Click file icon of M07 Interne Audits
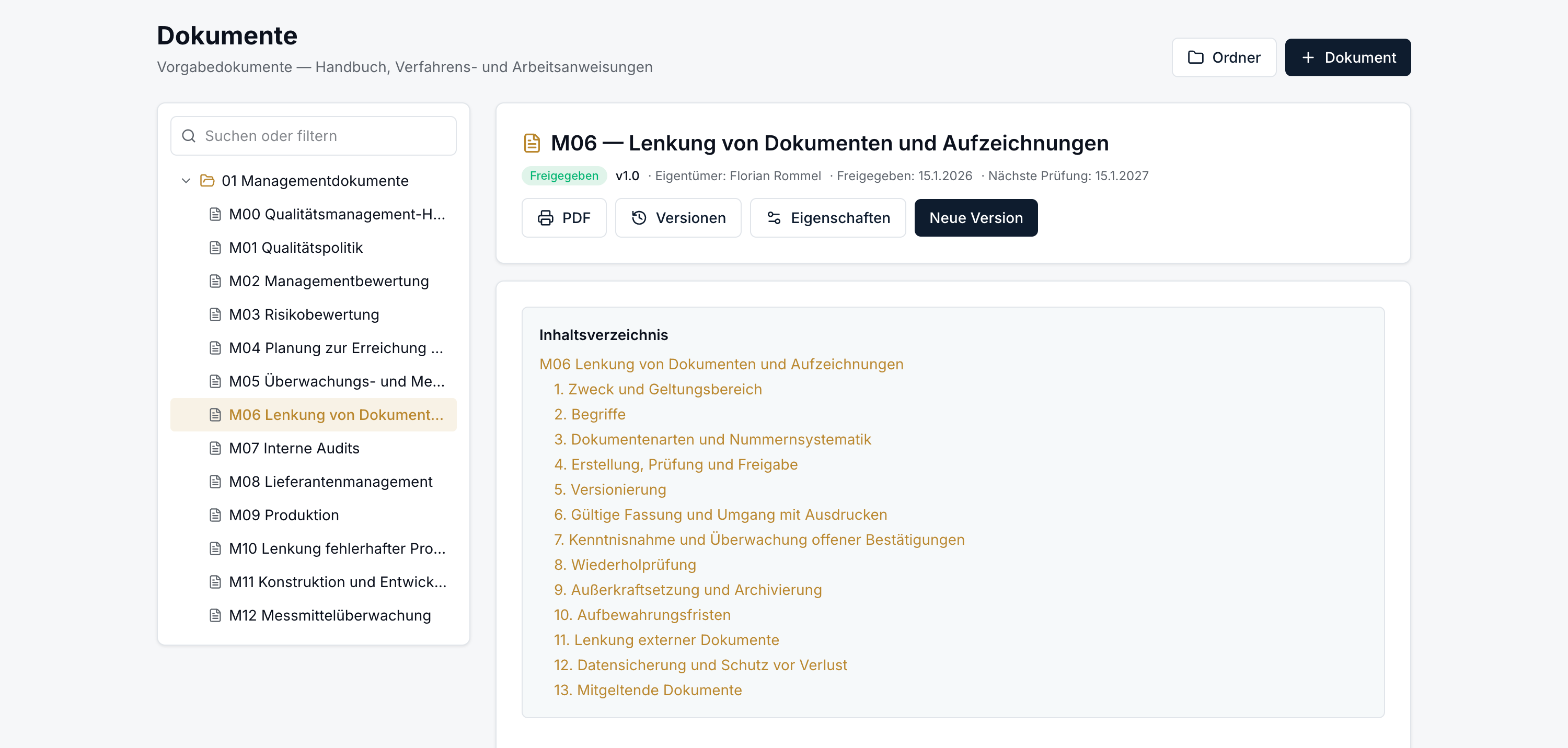The height and width of the screenshot is (748, 1568). click(x=215, y=449)
